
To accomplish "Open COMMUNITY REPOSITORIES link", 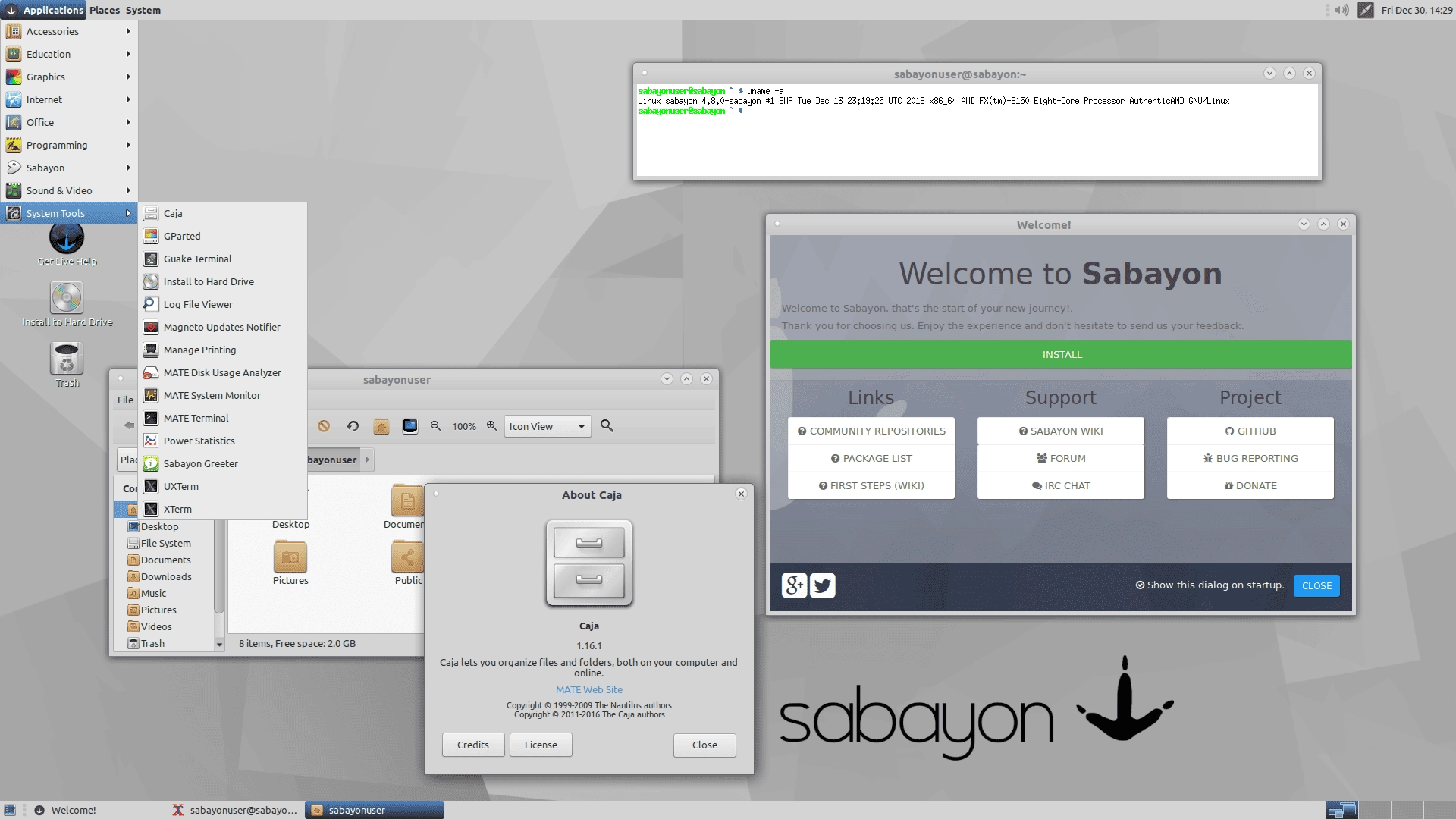I will (x=871, y=431).
